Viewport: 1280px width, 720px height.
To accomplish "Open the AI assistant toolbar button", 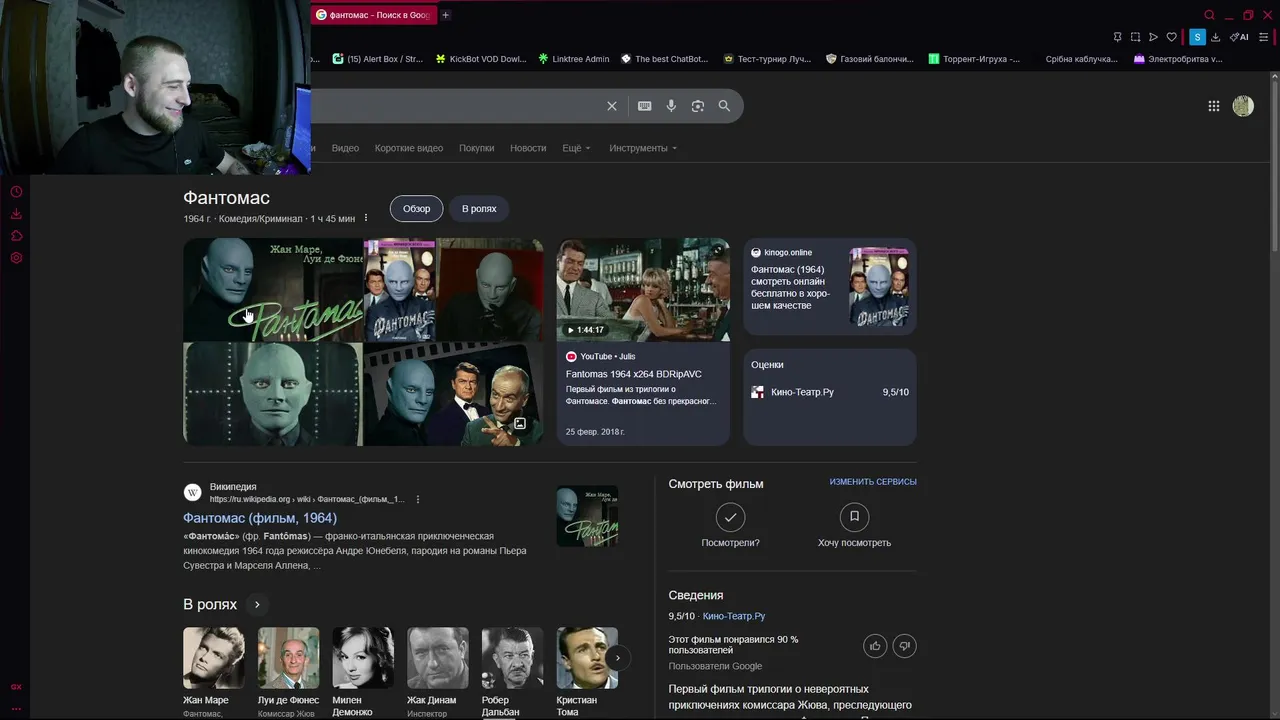I will coord(1239,37).
